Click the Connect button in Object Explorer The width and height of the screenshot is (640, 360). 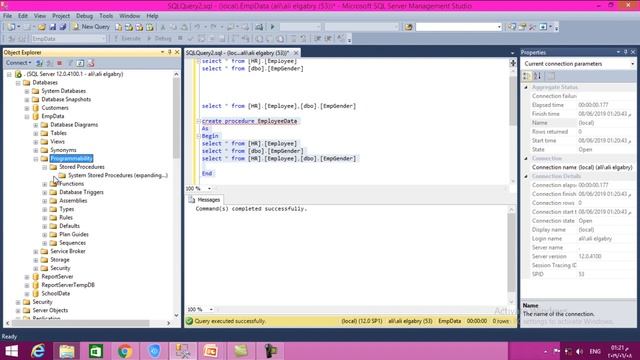point(18,63)
